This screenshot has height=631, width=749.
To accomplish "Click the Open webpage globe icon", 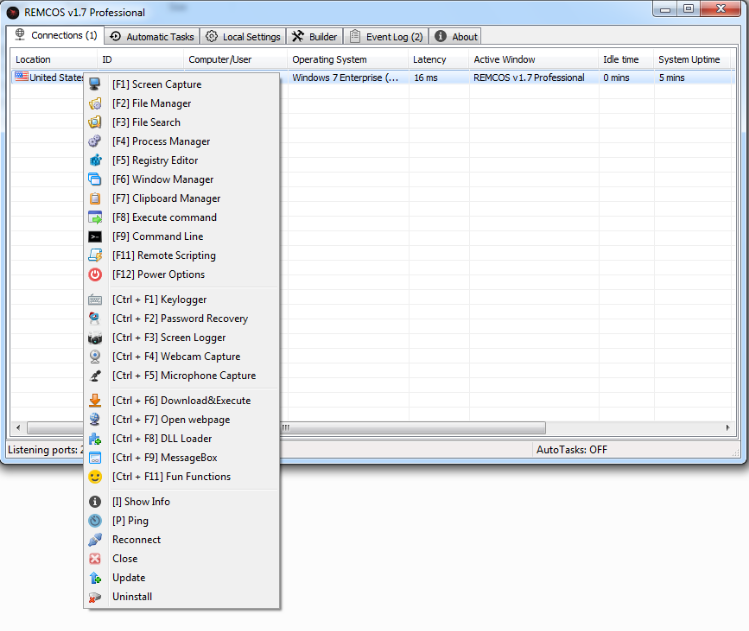I will pyautogui.click(x=95, y=419).
